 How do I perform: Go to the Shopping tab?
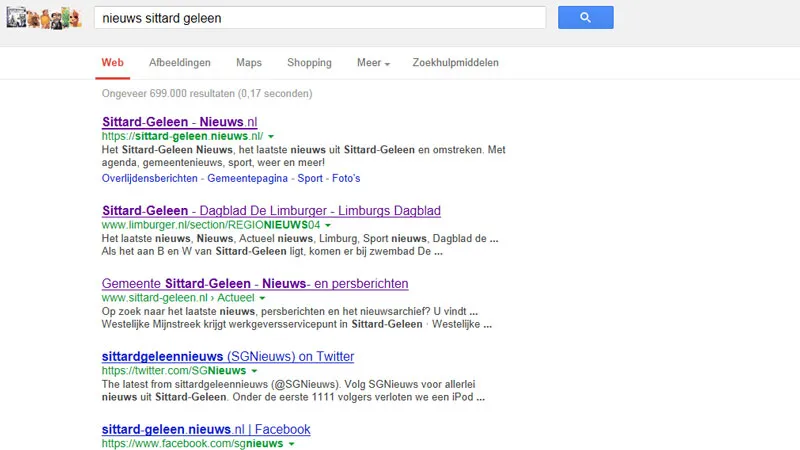[x=309, y=63]
